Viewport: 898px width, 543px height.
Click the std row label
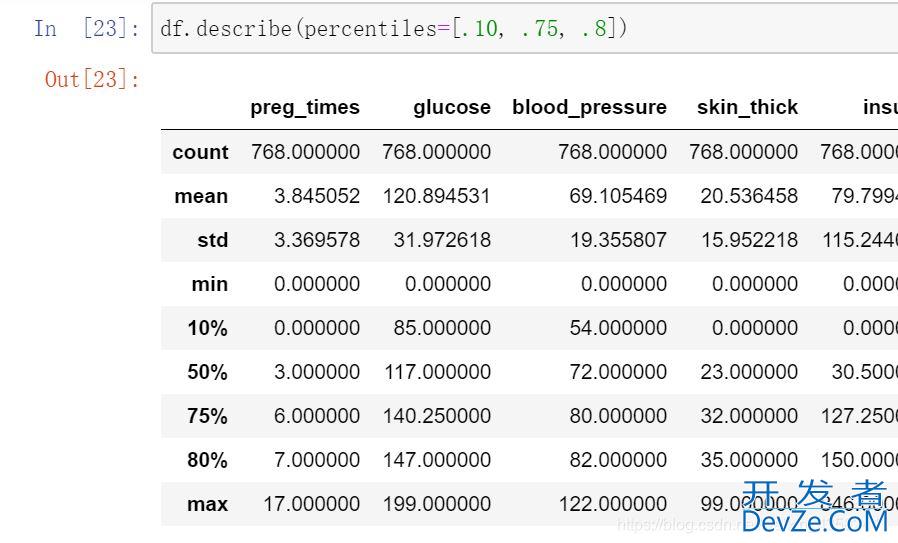(x=212, y=240)
